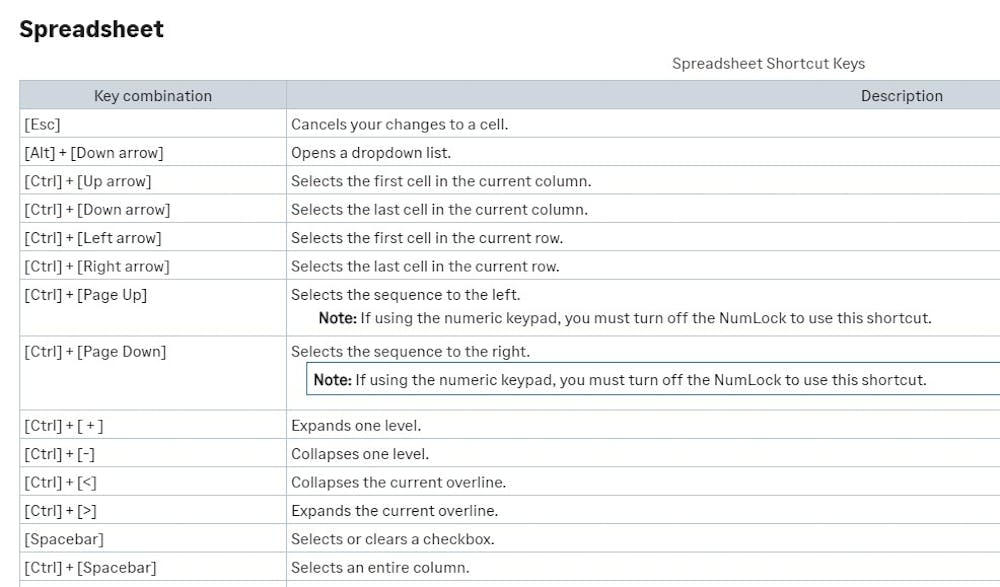
Task: Select the [Ctrl] + [Up arrow] cell
Action: point(88,181)
